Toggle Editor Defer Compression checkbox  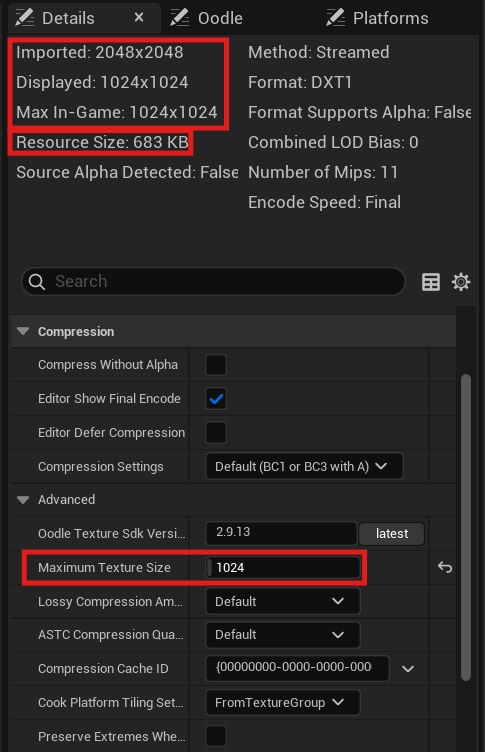point(216,433)
